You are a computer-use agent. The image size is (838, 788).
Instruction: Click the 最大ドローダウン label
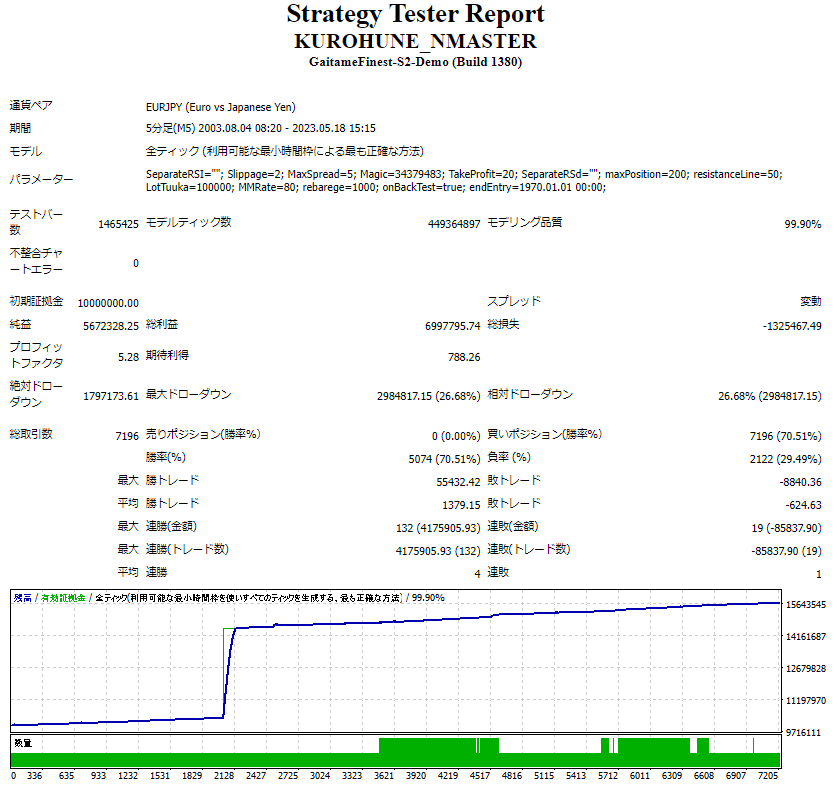[x=189, y=395]
